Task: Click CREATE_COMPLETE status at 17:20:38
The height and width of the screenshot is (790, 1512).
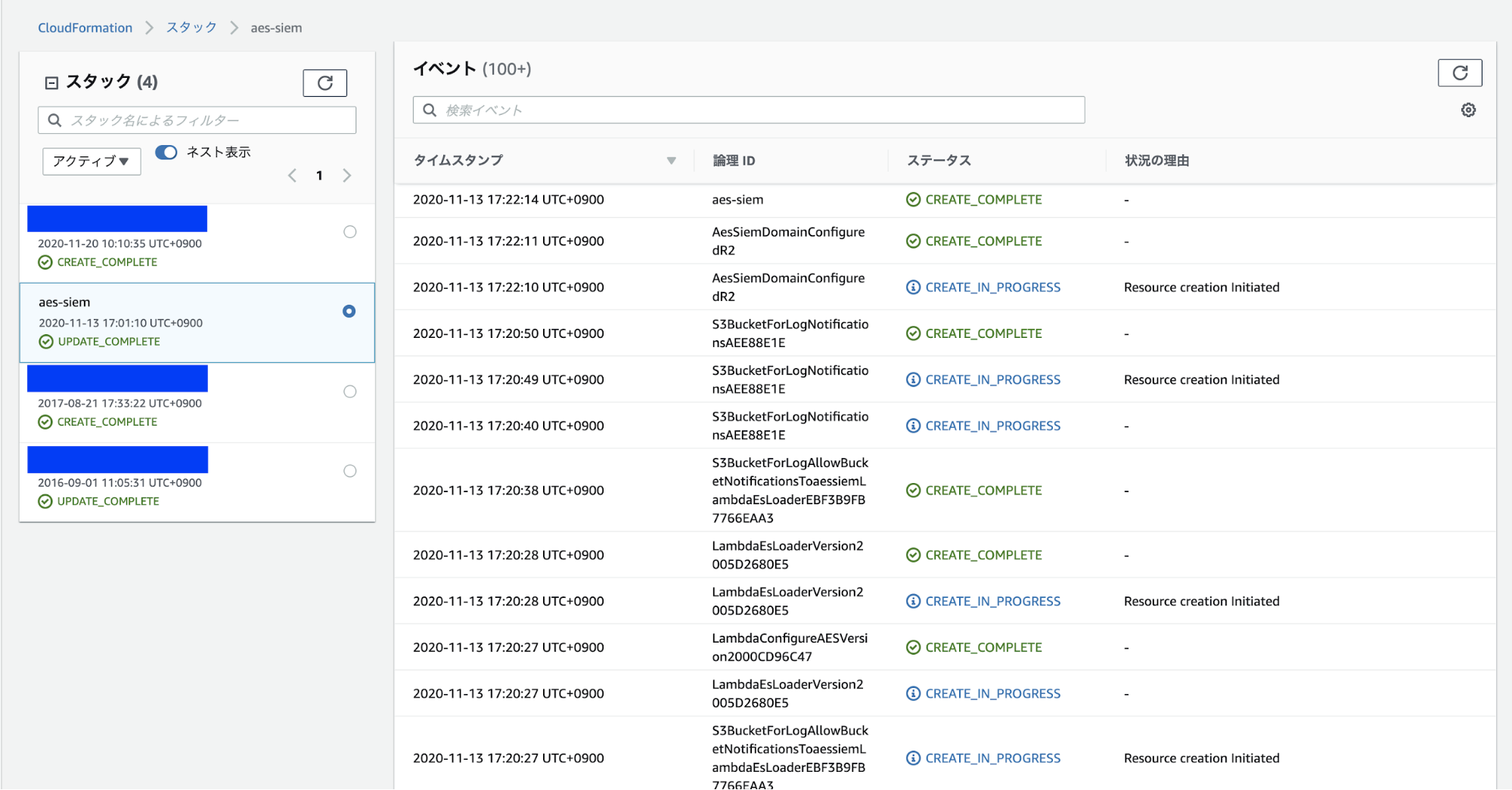Action: (983, 491)
